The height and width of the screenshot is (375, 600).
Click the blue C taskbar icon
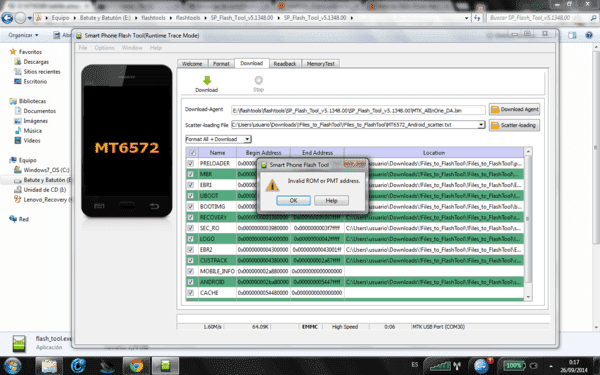78,366
